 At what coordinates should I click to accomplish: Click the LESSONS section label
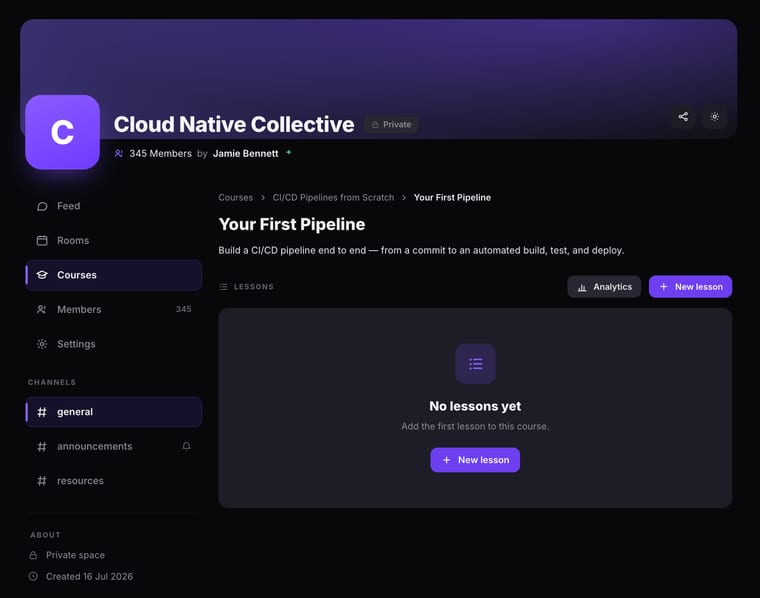coord(254,287)
